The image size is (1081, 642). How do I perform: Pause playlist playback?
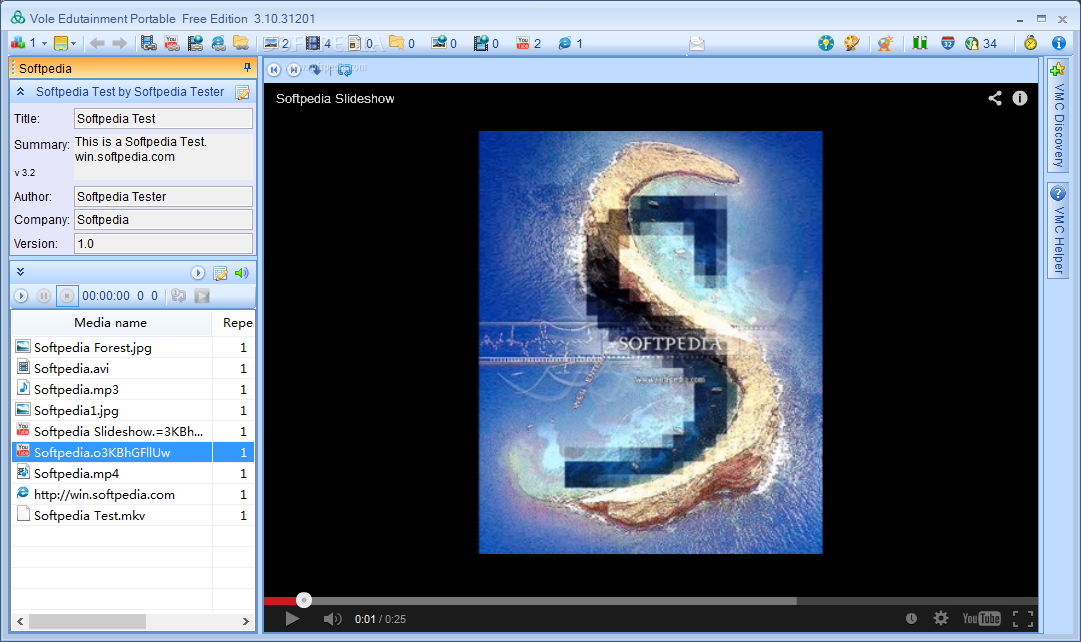click(x=43, y=296)
